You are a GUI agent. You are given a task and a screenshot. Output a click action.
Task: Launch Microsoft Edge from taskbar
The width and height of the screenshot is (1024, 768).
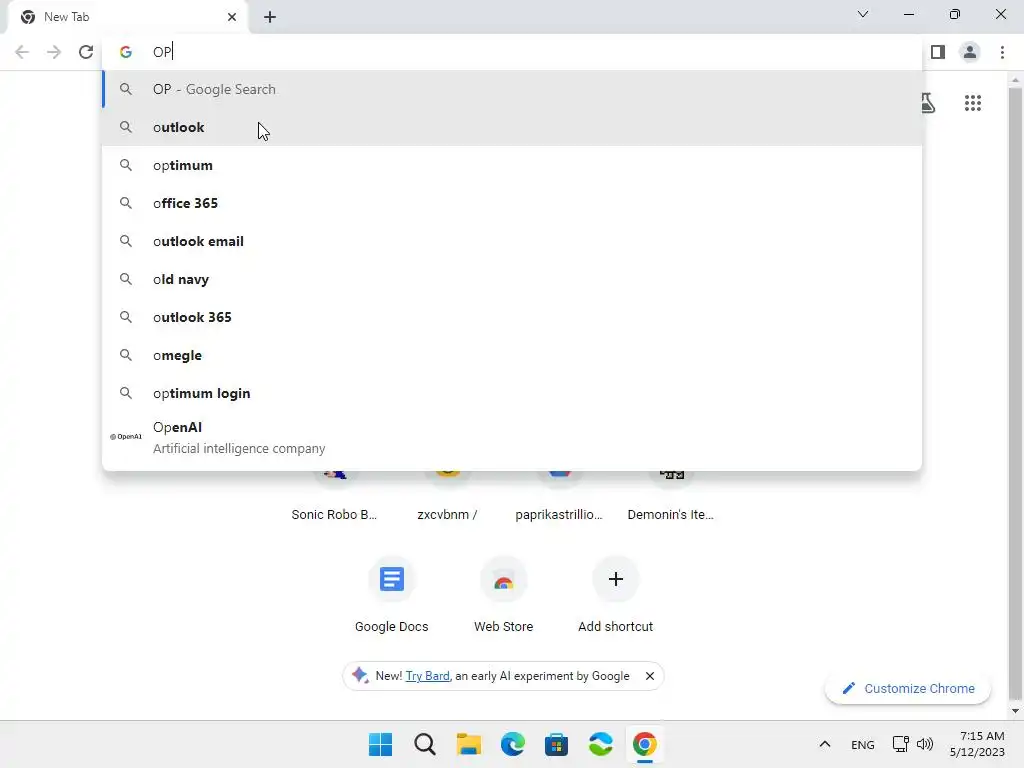tap(513, 744)
